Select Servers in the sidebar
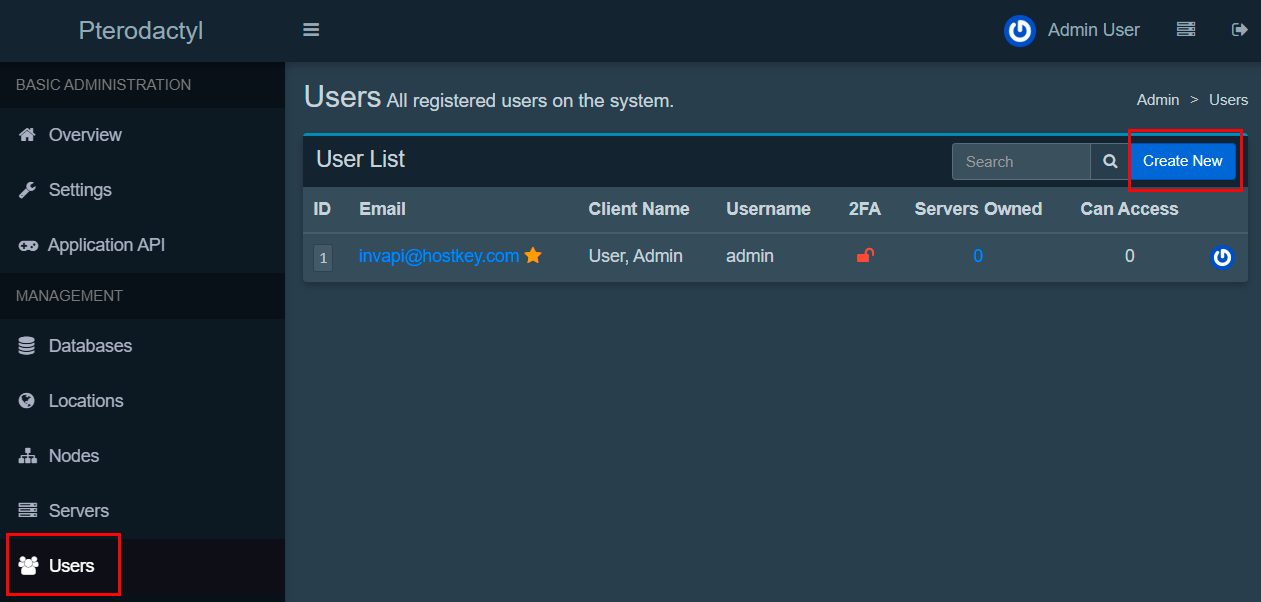This screenshot has width=1261, height=602. click(78, 511)
